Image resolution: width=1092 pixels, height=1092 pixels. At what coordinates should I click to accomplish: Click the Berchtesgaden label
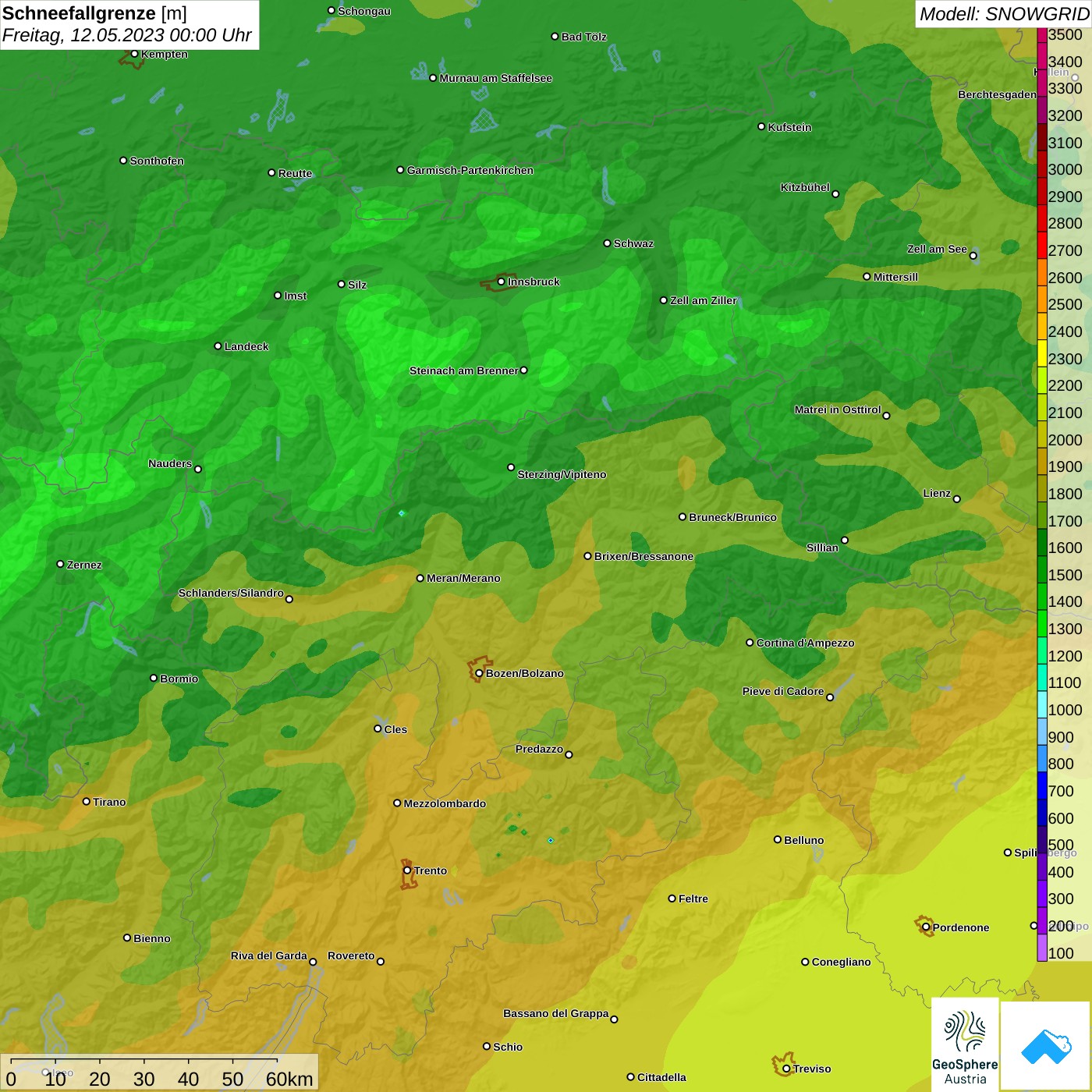[997, 94]
